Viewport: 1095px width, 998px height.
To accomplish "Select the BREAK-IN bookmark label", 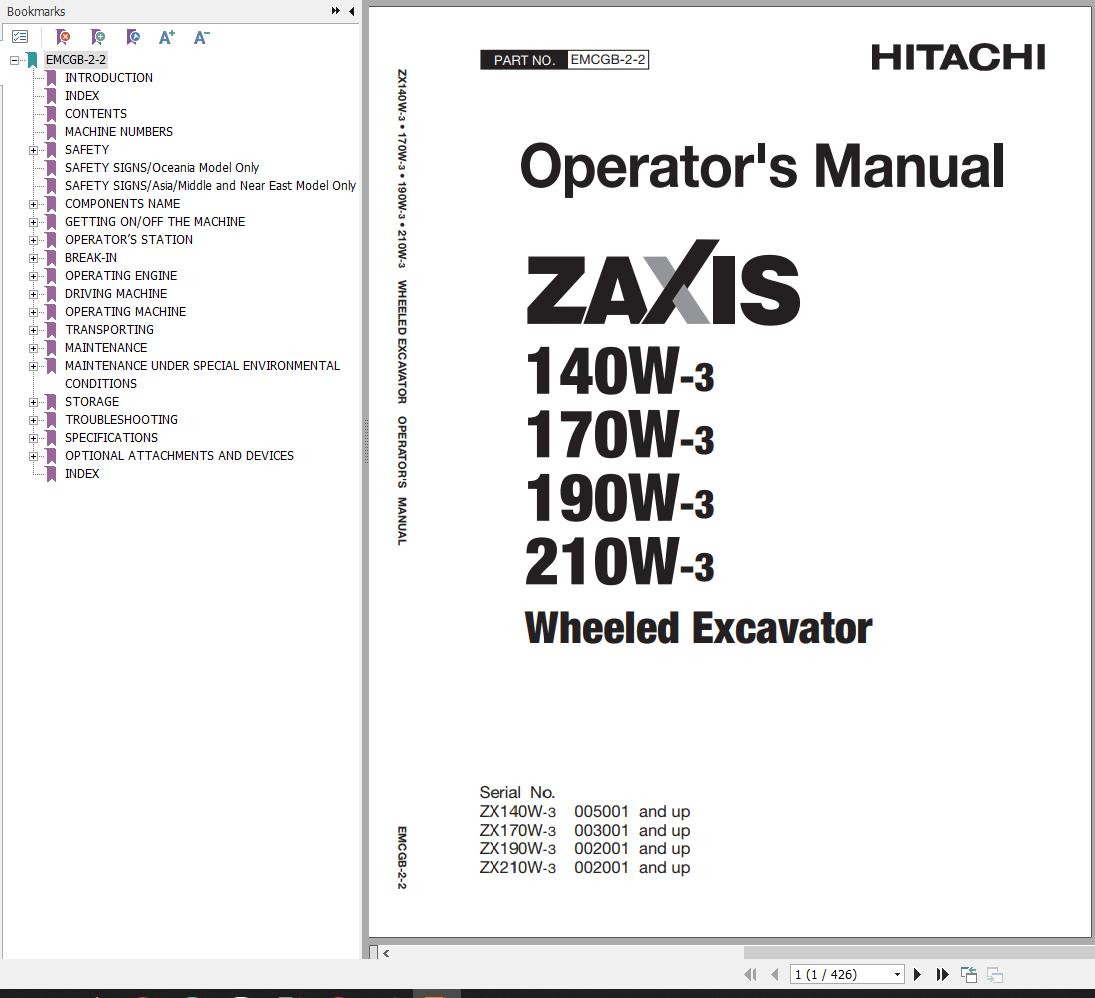I will pos(91,258).
